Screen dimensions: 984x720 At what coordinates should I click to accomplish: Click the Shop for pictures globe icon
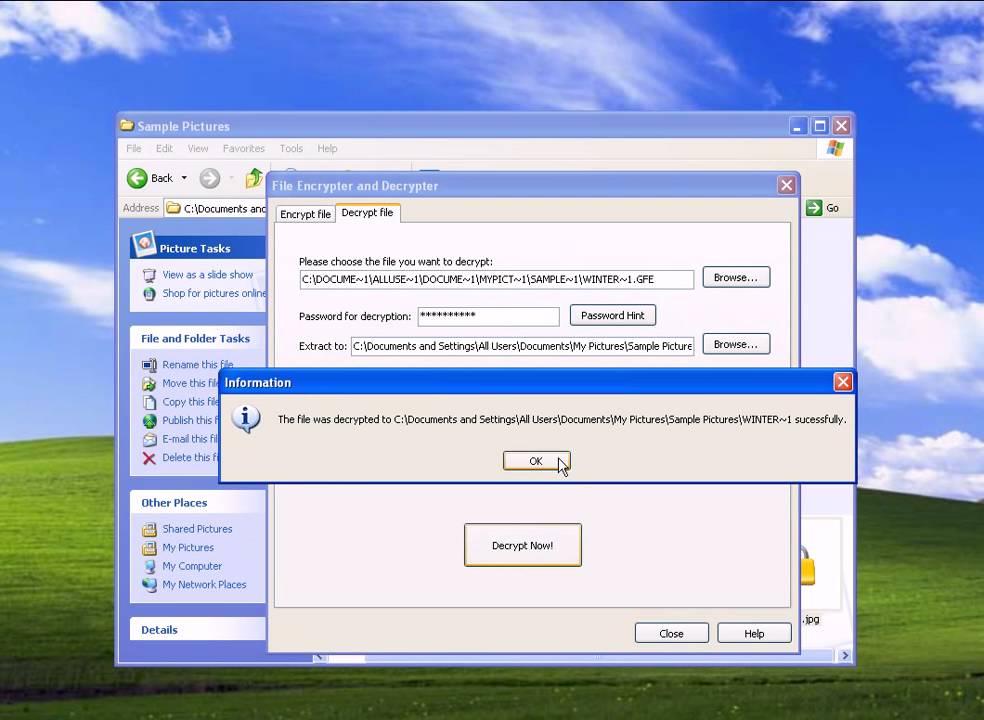click(x=149, y=294)
